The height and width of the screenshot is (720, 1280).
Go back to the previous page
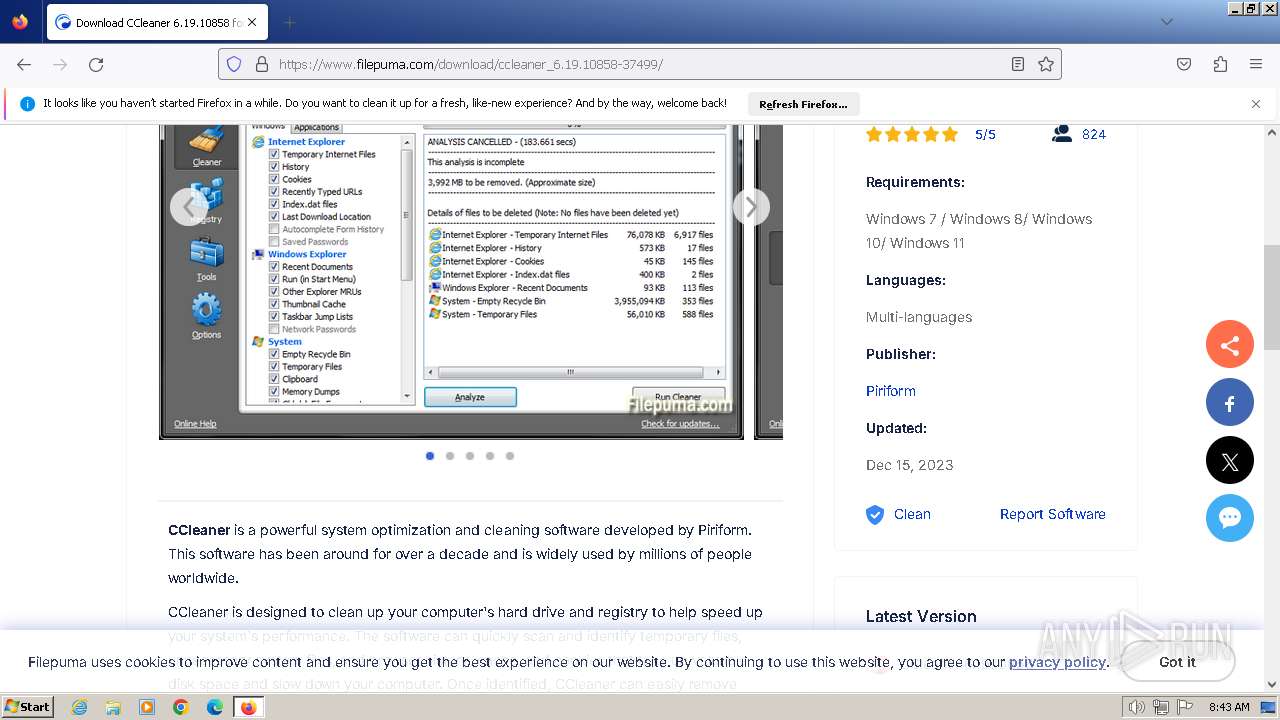click(x=24, y=64)
